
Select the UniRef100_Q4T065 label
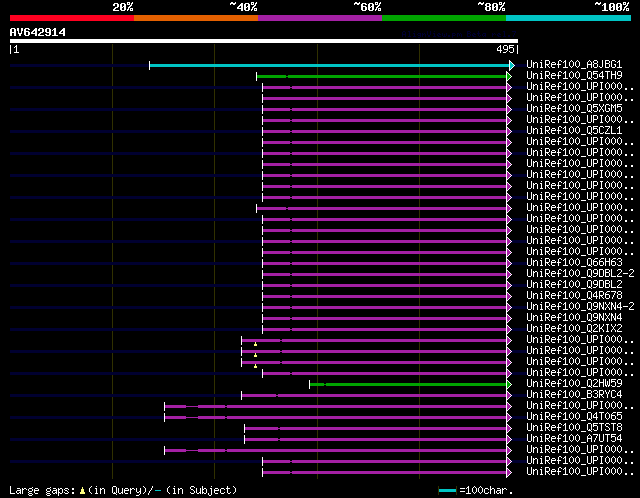(x=574, y=416)
